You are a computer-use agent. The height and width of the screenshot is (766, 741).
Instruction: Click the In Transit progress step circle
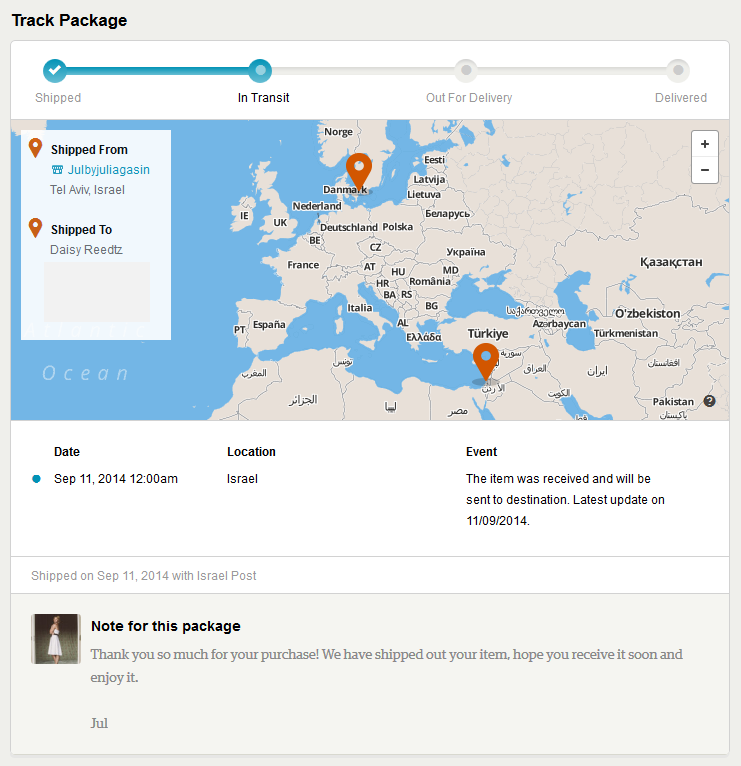(x=260, y=70)
